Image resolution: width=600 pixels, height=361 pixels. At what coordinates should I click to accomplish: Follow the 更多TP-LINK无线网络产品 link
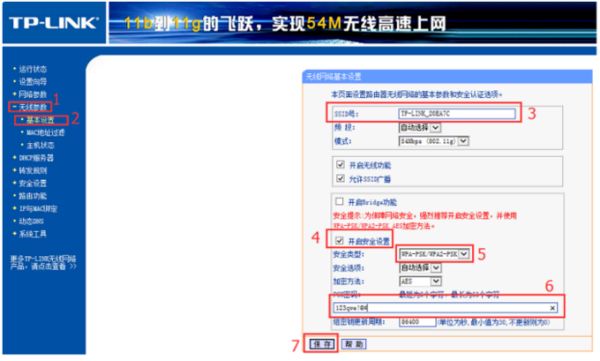click(43, 263)
